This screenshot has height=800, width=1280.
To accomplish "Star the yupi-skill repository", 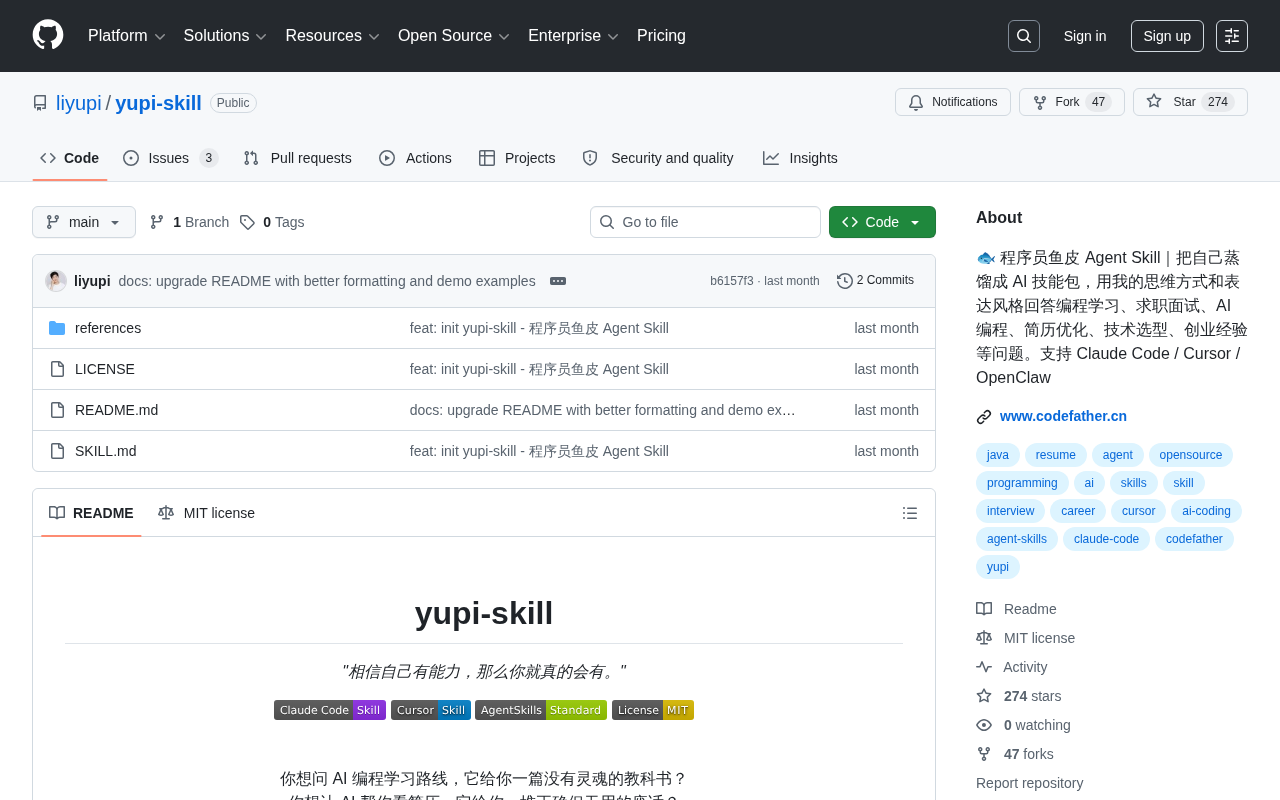I will tap(1190, 102).
